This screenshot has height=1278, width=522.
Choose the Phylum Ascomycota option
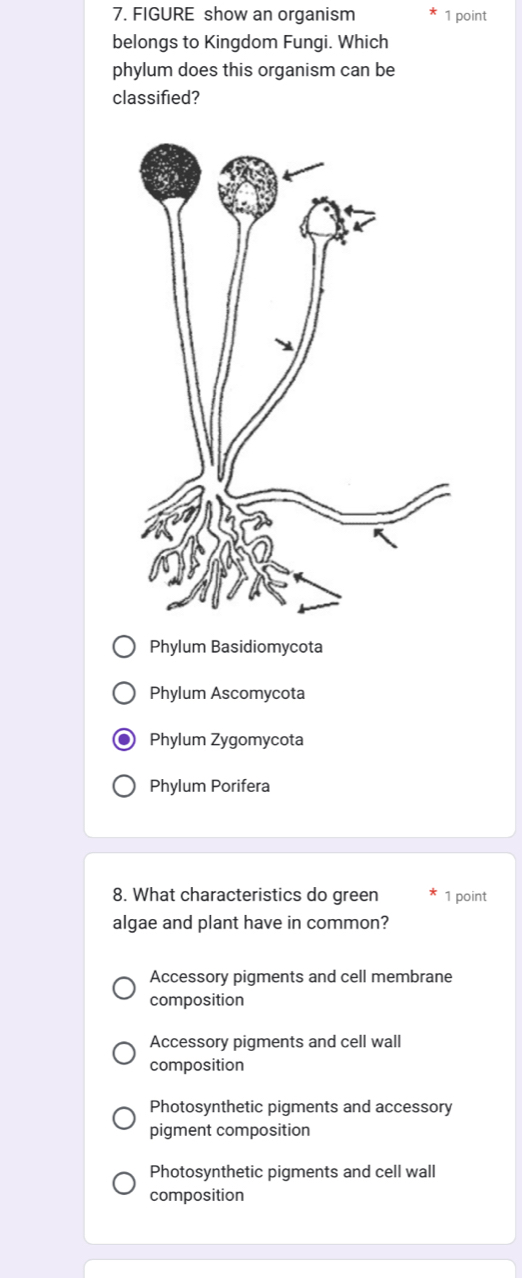(x=124, y=694)
